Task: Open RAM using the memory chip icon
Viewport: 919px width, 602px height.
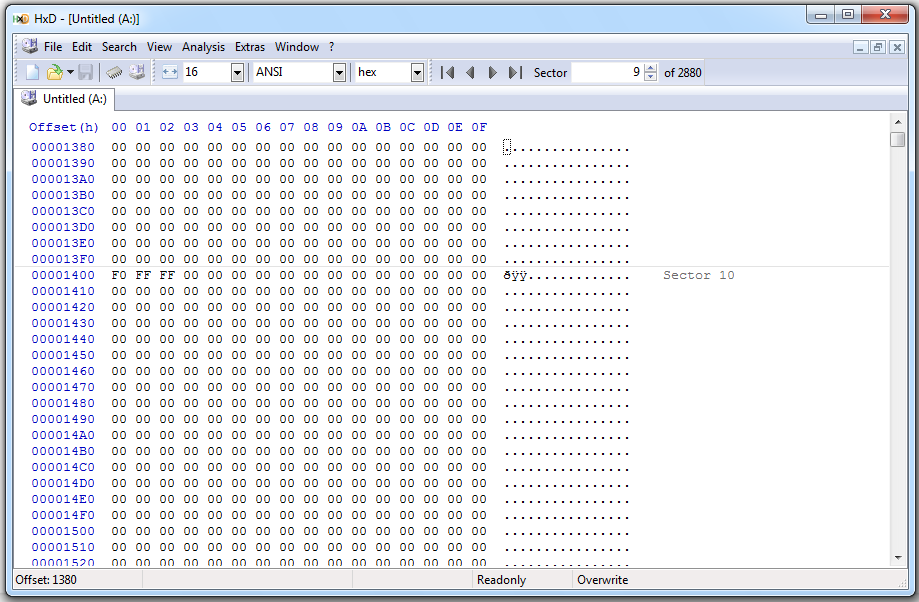Action: point(114,72)
